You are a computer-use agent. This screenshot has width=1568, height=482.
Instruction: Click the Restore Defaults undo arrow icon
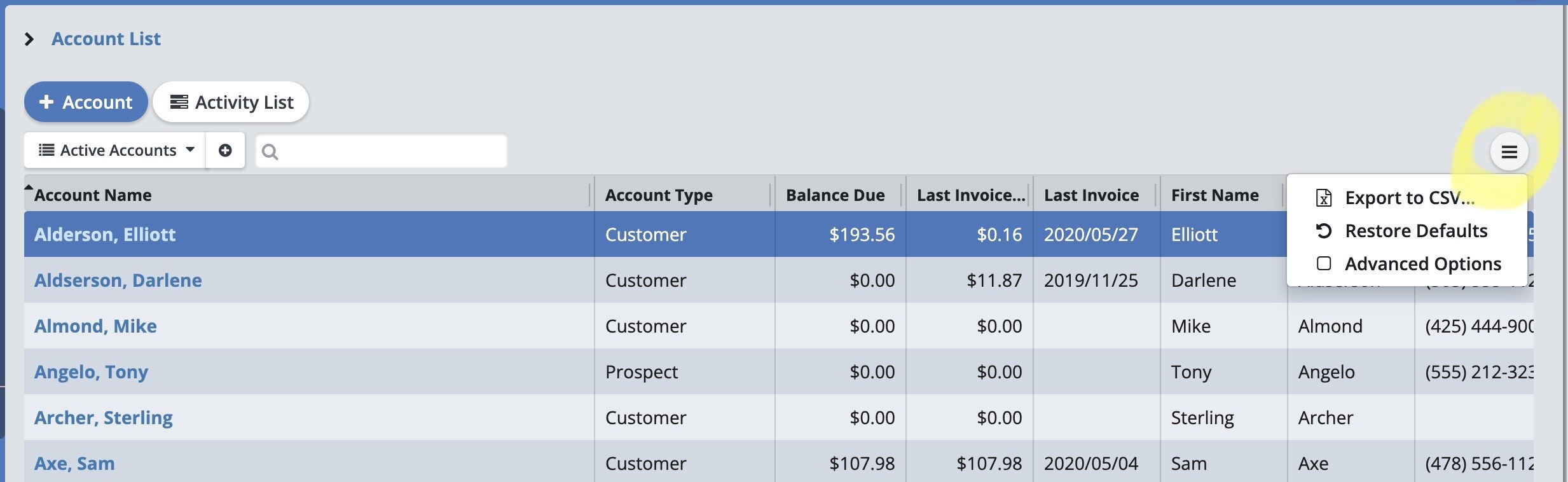(1324, 231)
